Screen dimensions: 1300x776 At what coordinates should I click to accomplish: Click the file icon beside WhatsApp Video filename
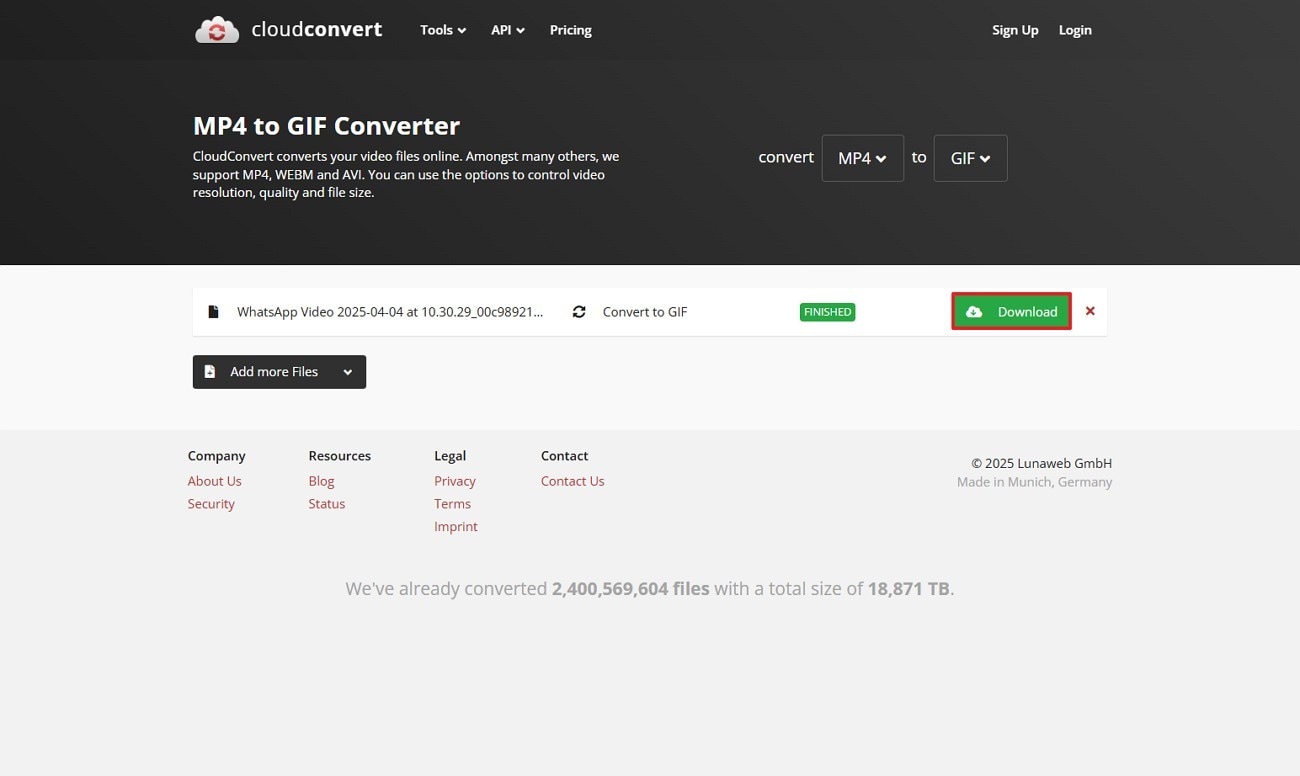click(x=213, y=312)
